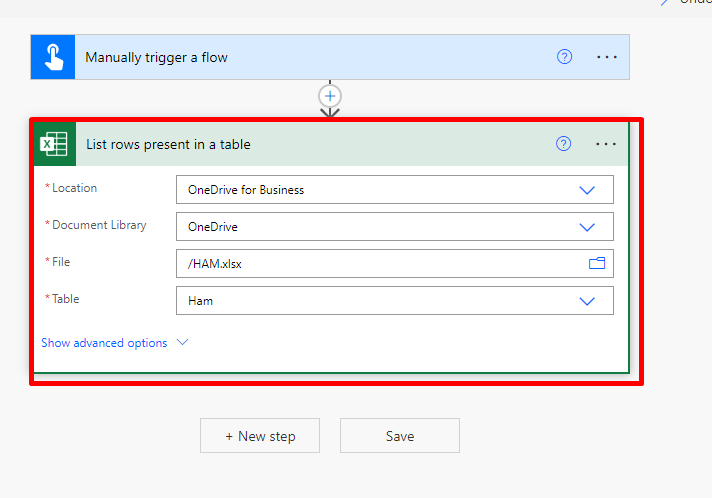
Task: Expand the Table dropdown arrow
Action: [x=587, y=301]
